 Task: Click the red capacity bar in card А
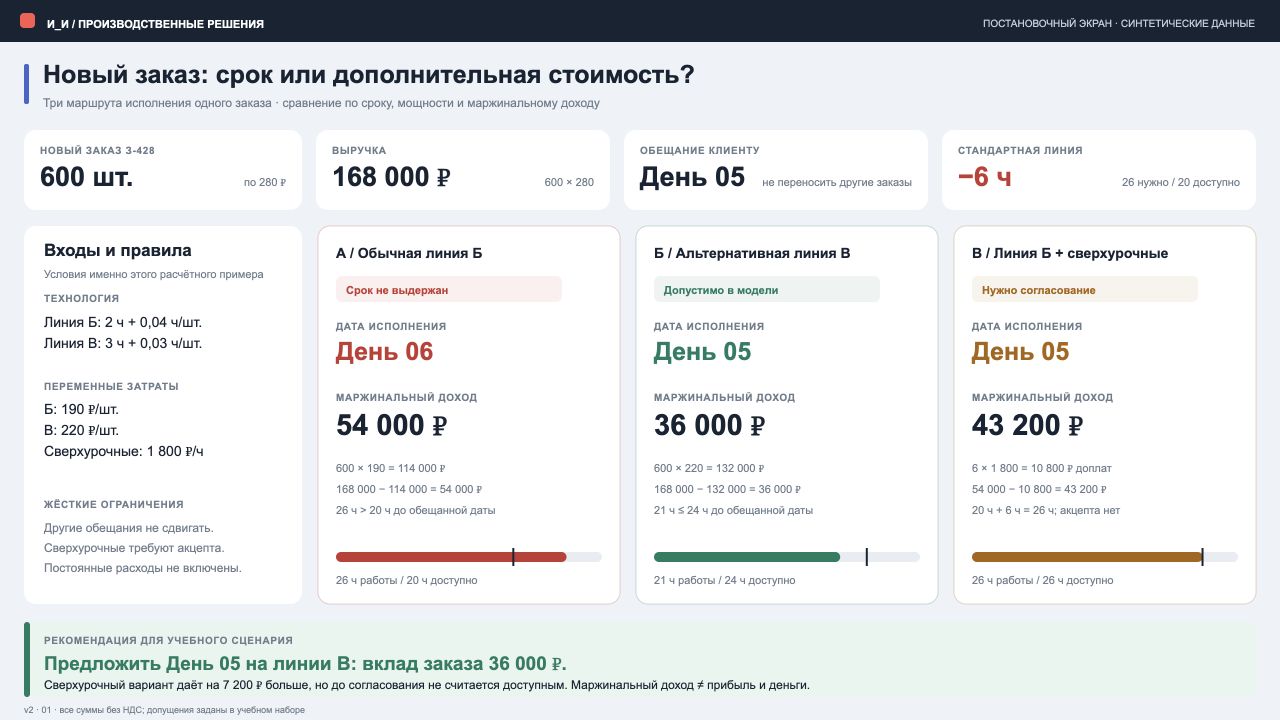click(x=451, y=557)
